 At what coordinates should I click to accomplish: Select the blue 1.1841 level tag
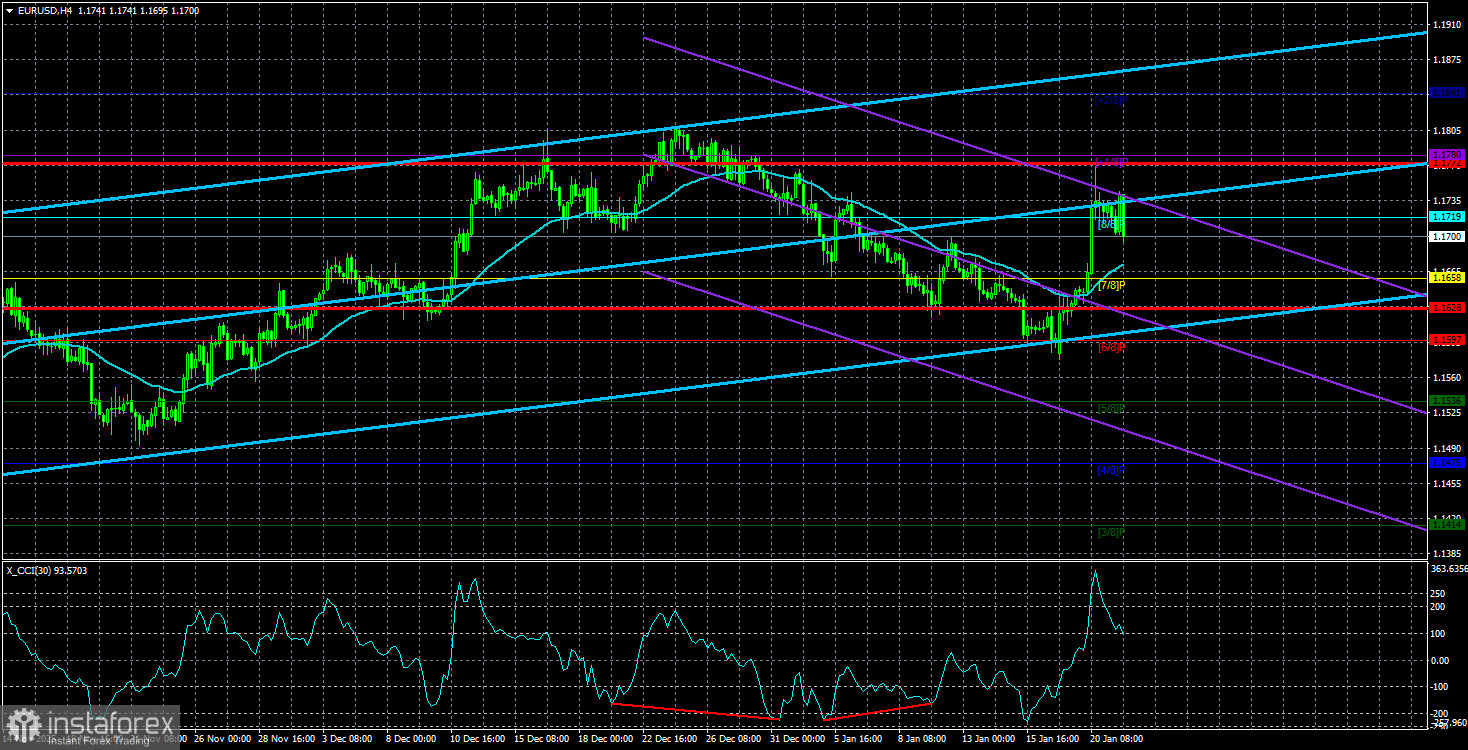coord(1446,93)
